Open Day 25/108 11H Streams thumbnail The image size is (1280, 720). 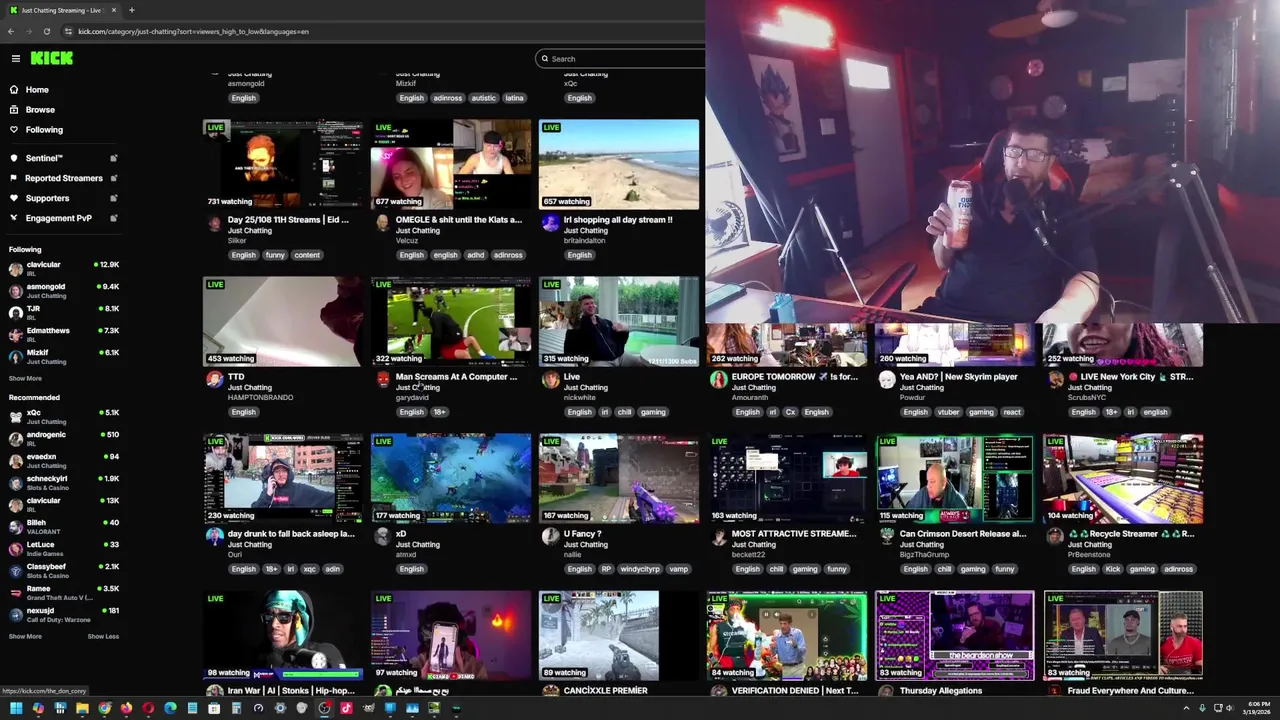click(x=283, y=164)
